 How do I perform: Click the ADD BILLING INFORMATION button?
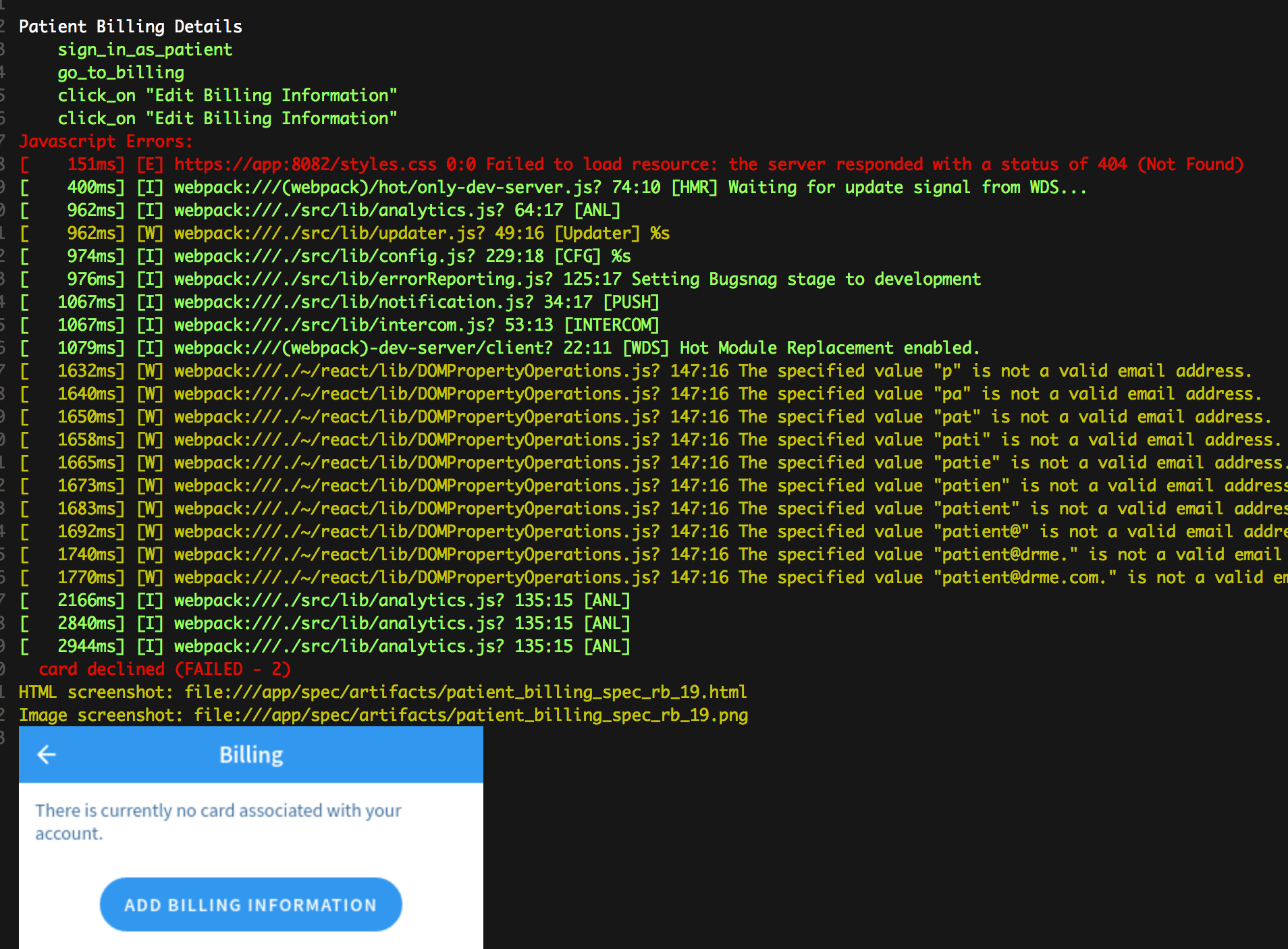tap(251, 904)
